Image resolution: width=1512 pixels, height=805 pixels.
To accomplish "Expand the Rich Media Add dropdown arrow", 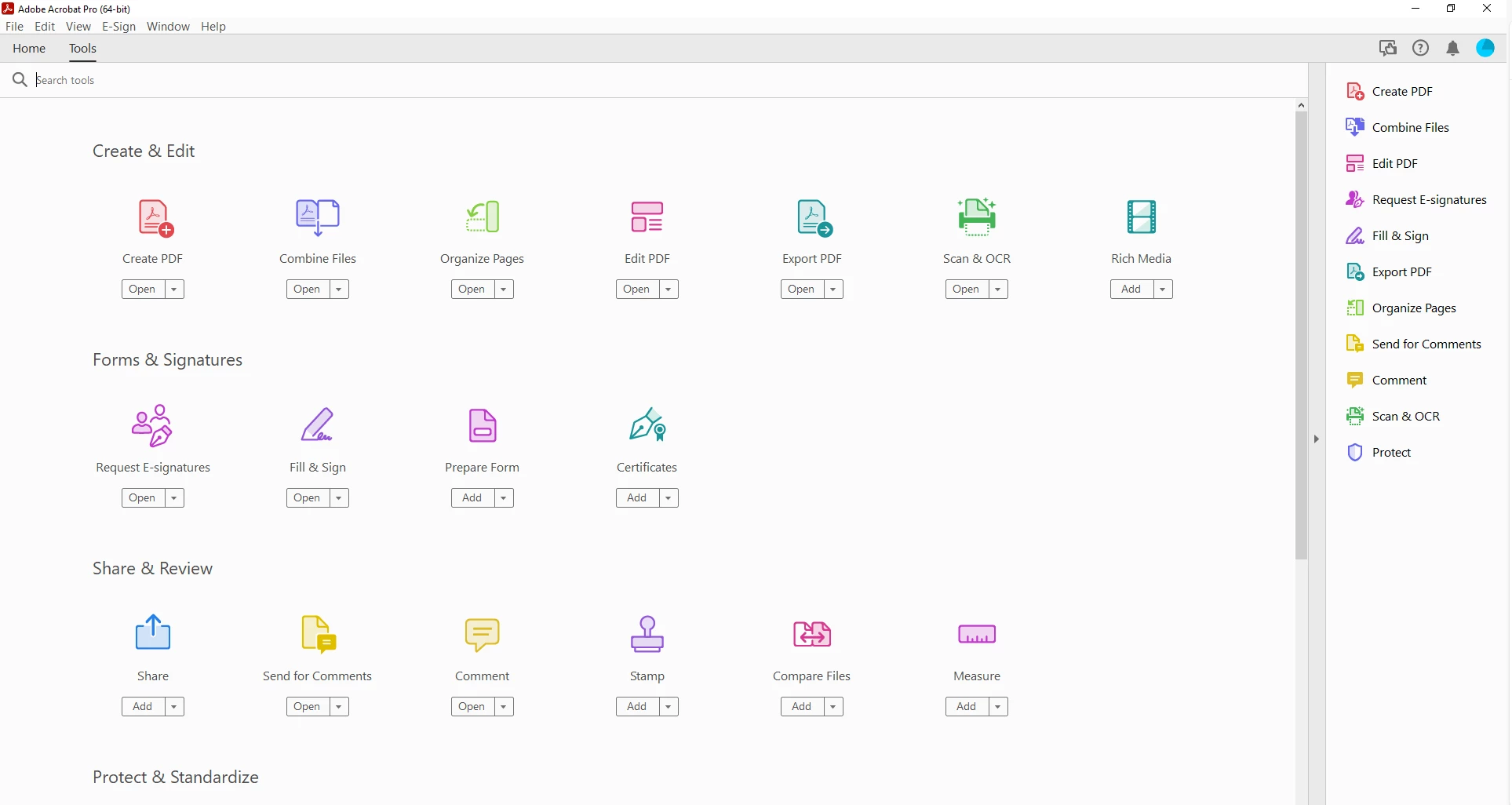I will point(1163,290).
